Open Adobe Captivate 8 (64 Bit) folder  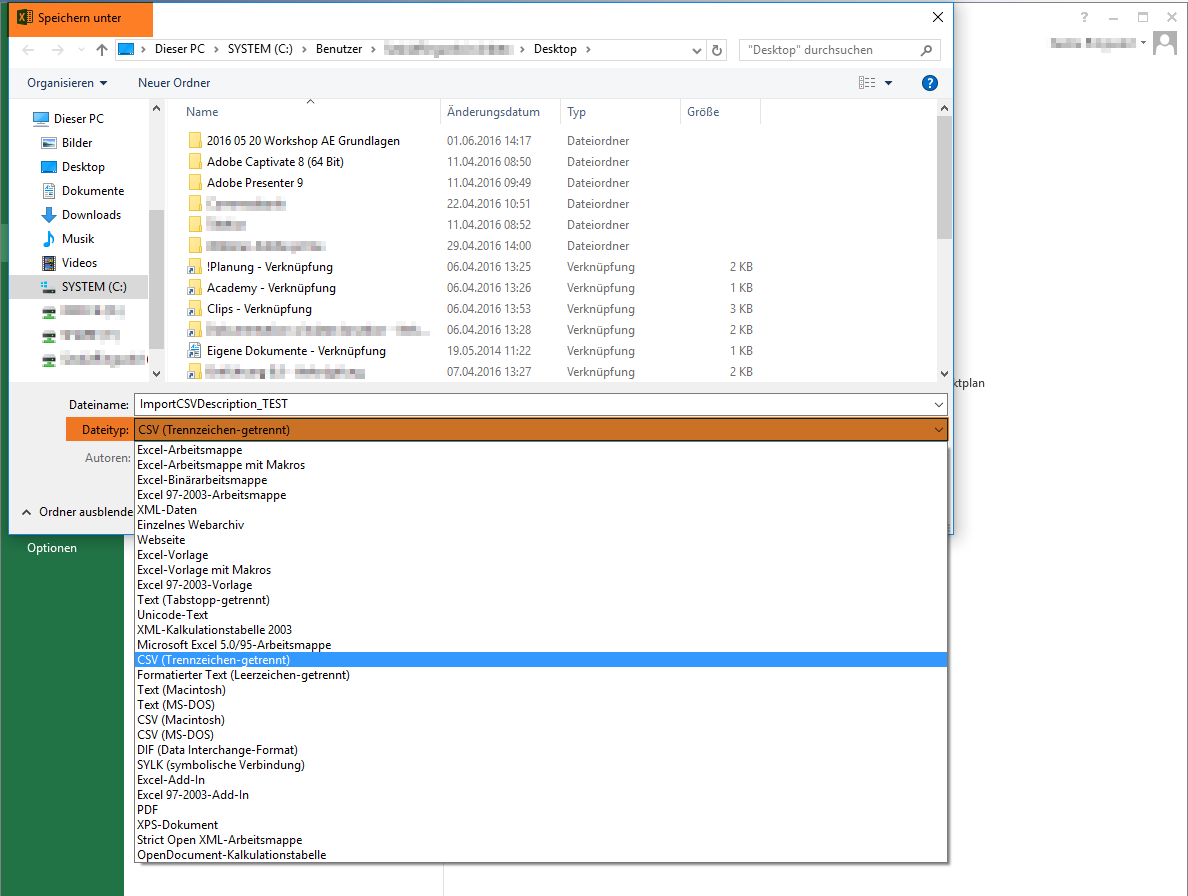tap(275, 162)
